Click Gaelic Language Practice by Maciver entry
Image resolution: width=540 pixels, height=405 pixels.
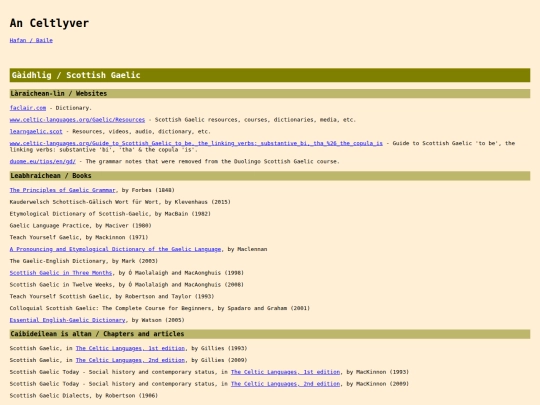click(x=80, y=226)
